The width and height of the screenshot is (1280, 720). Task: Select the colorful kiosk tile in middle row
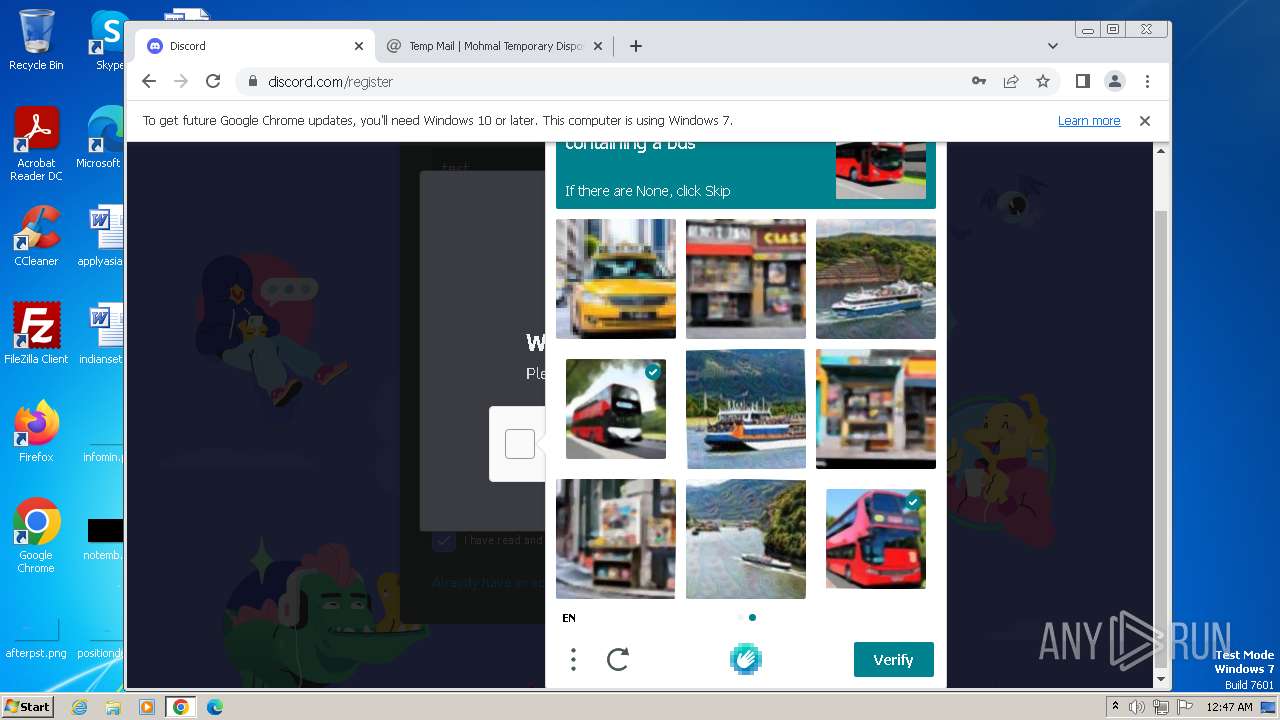click(876, 409)
